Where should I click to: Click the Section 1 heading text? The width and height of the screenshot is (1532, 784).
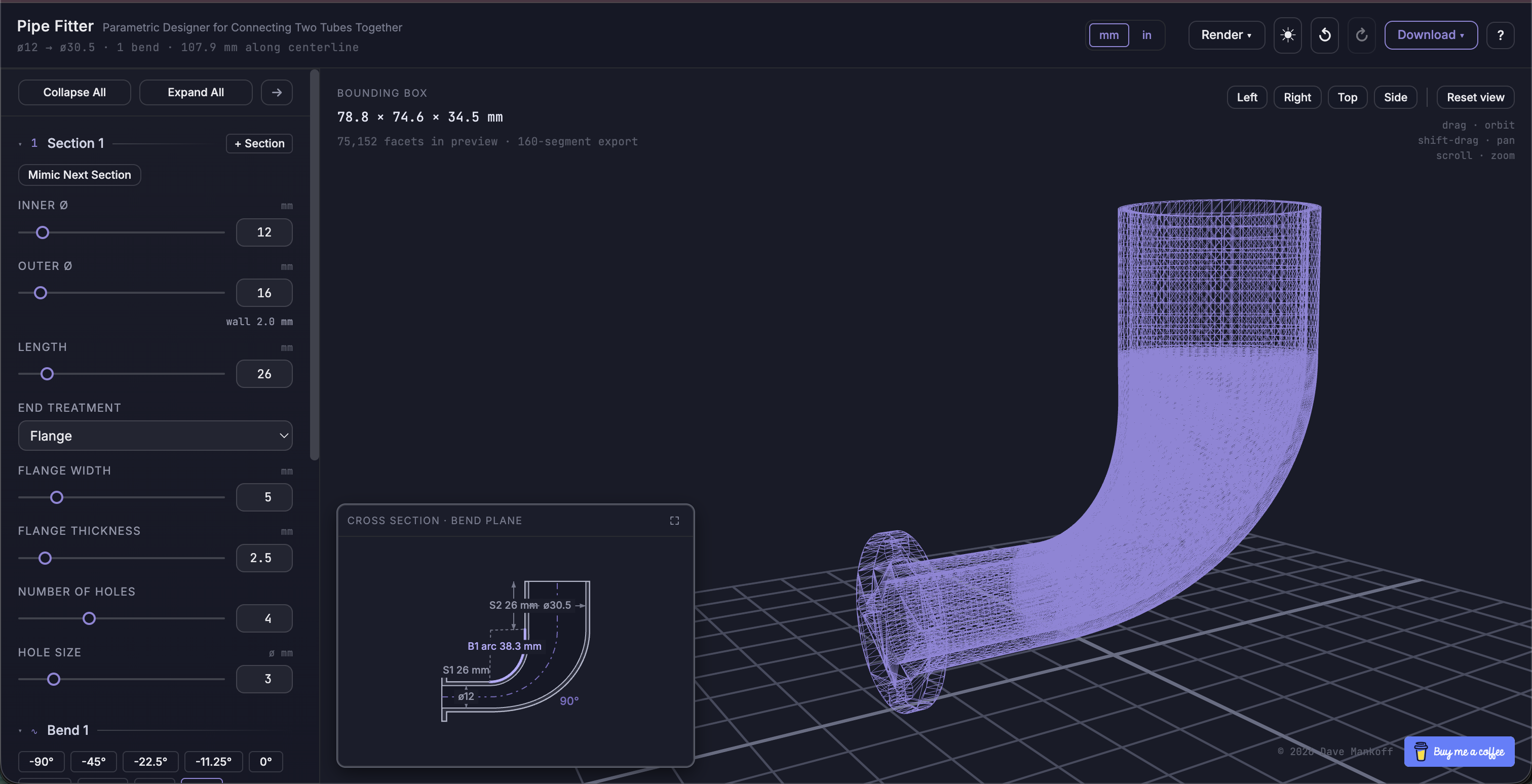click(x=75, y=143)
